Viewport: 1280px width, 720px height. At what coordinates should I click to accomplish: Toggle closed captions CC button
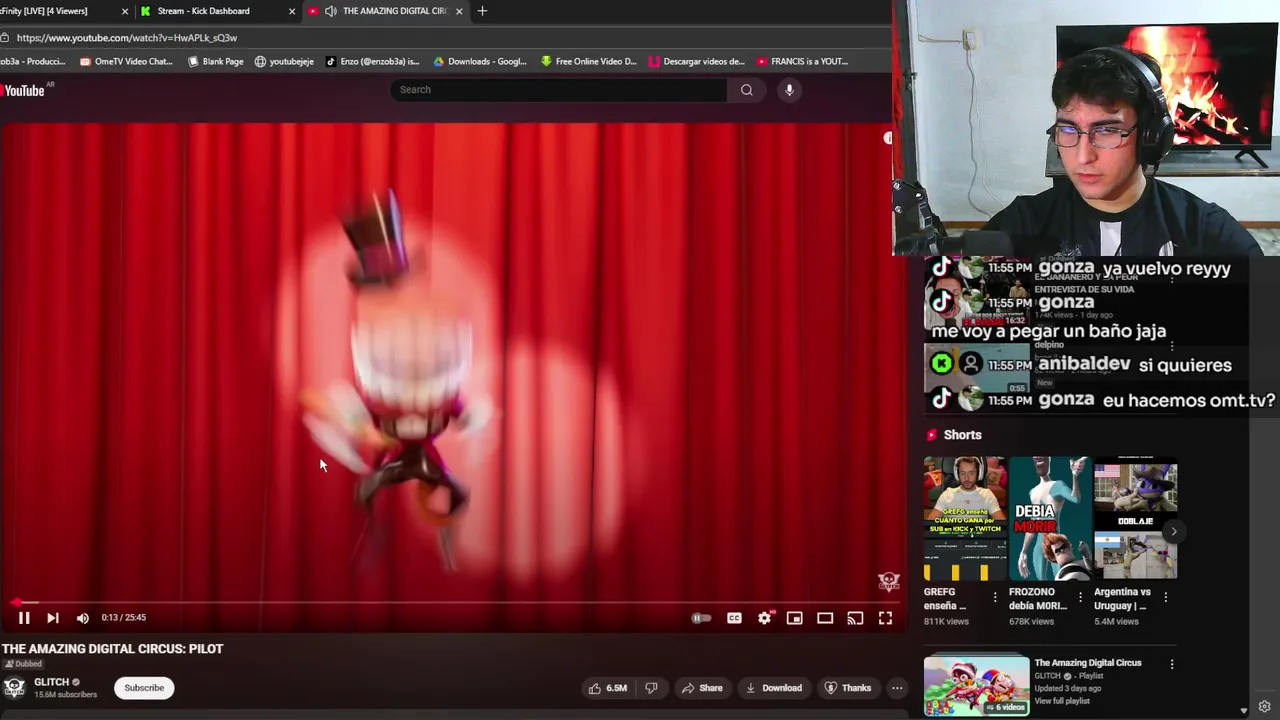(x=734, y=618)
